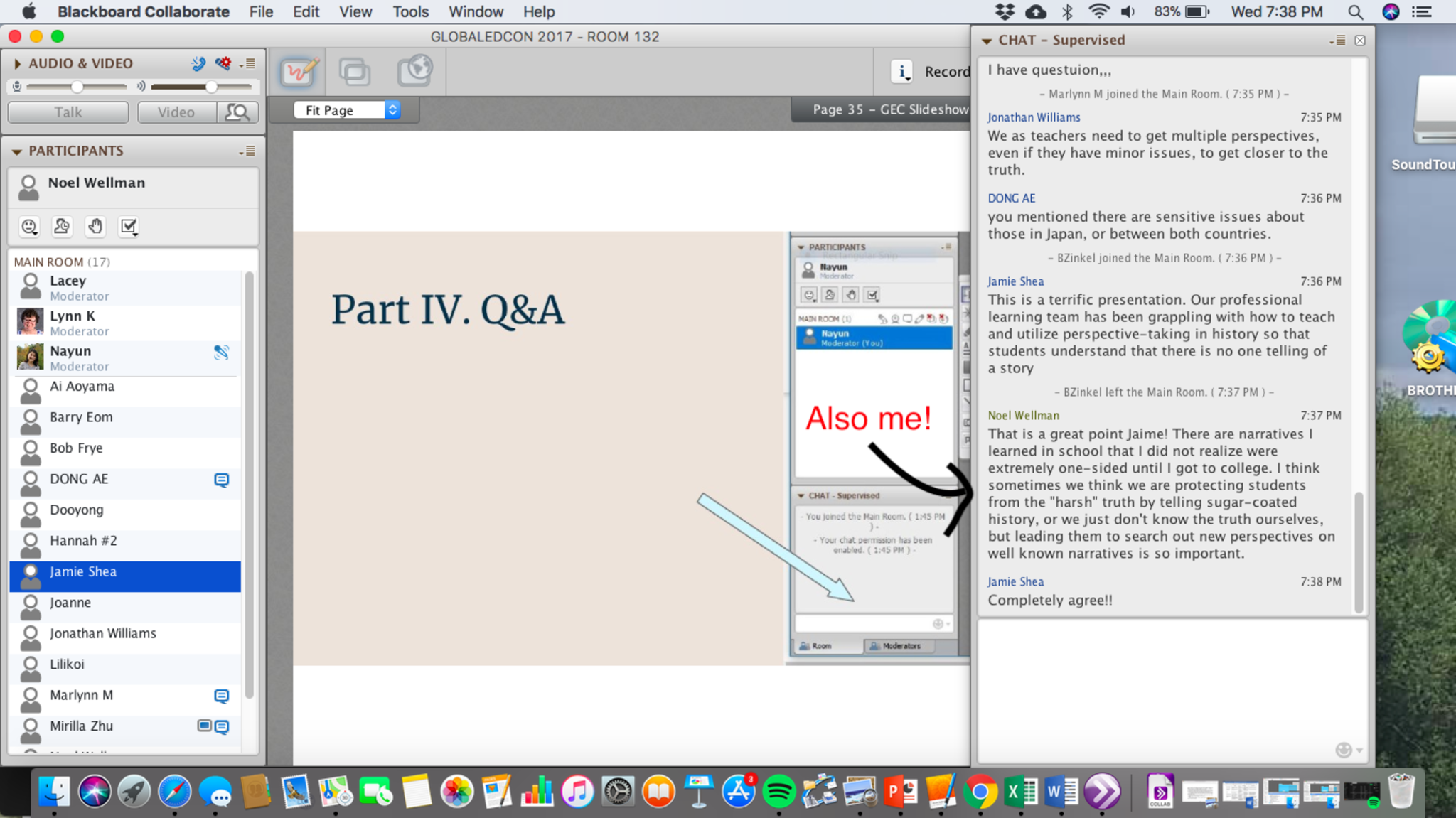Open the Window menu
The width and height of the screenshot is (1456, 818).
(476, 11)
